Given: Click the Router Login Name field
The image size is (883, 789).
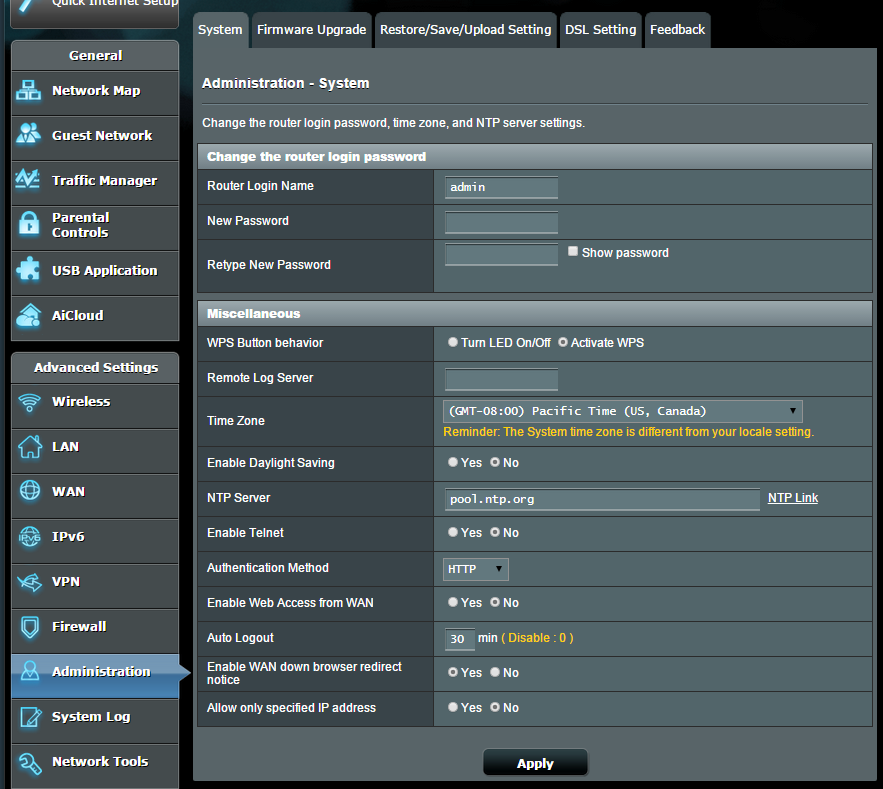Looking at the screenshot, I should [501, 187].
